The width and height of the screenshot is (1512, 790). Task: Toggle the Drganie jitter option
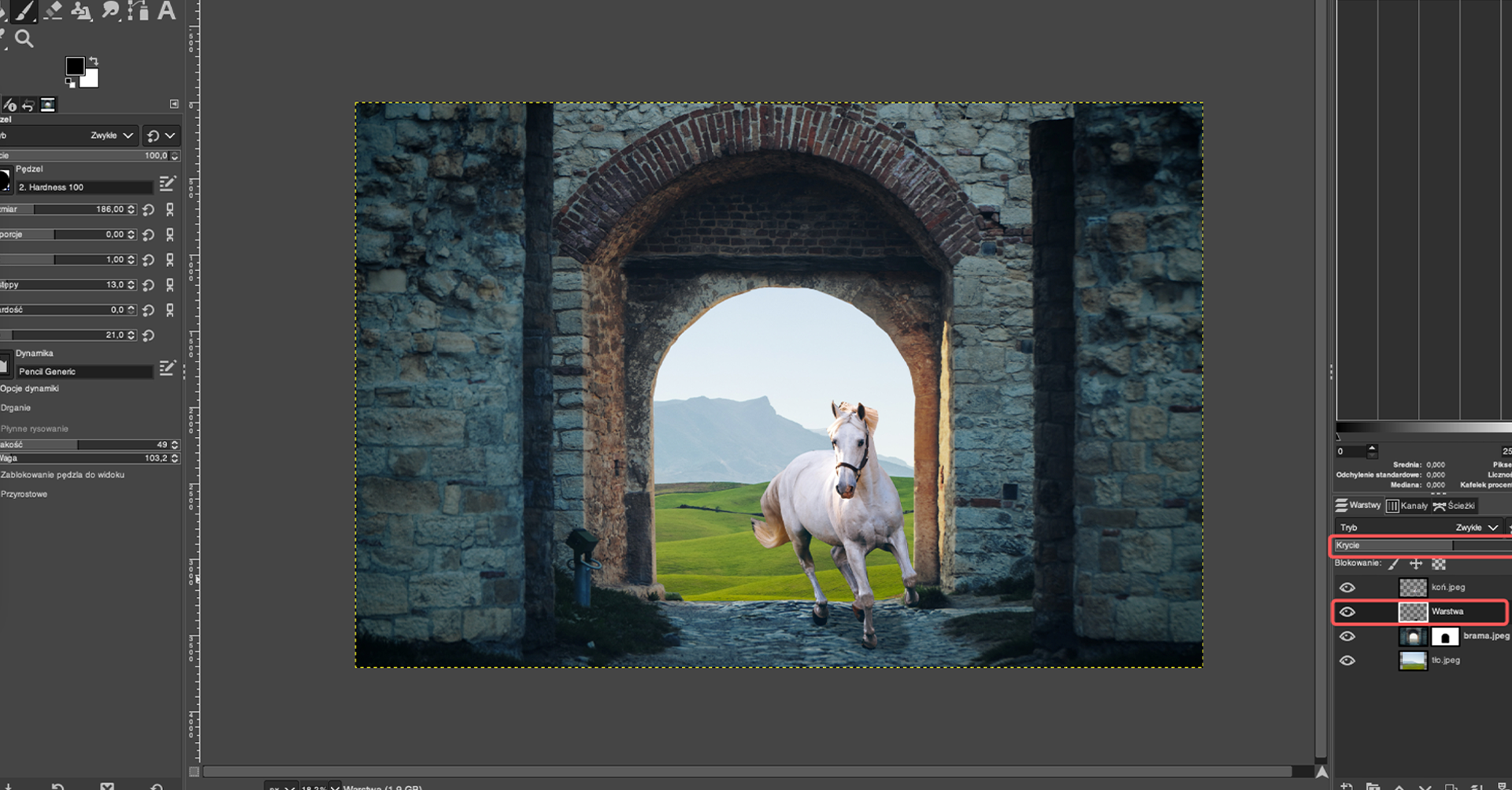pyautogui.click(x=16, y=408)
